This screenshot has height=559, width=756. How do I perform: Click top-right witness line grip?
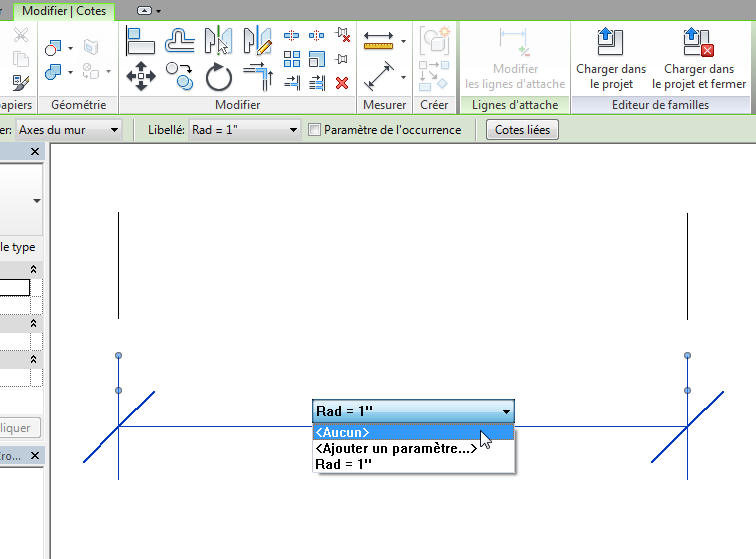(688, 355)
